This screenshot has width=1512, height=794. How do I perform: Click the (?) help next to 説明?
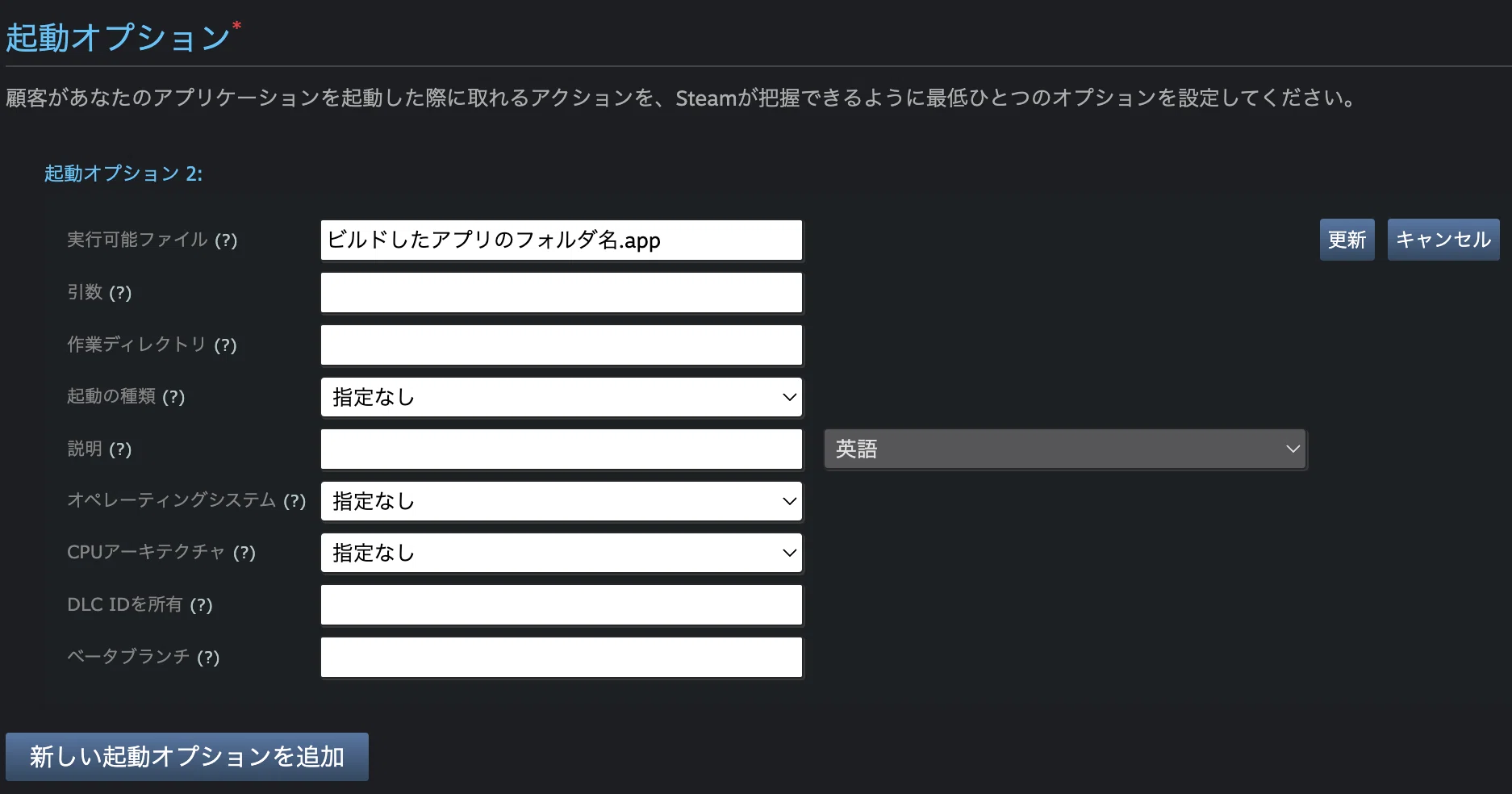click(120, 449)
